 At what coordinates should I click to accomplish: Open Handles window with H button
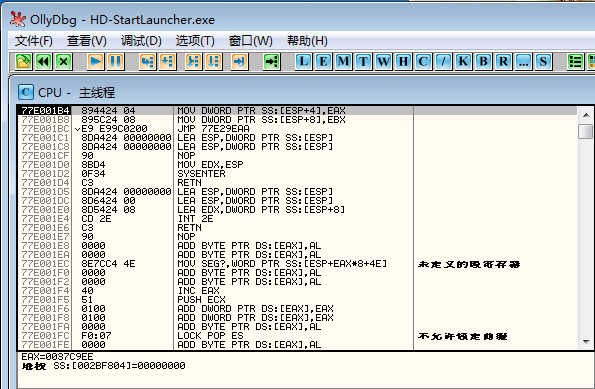point(403,61)
